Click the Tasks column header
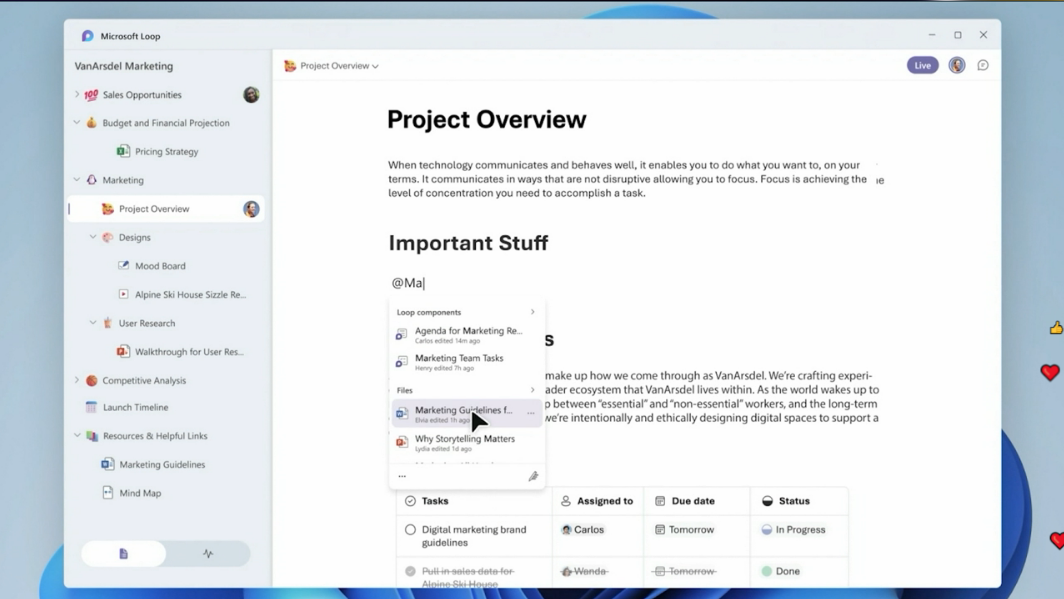 tap(474, 501)
